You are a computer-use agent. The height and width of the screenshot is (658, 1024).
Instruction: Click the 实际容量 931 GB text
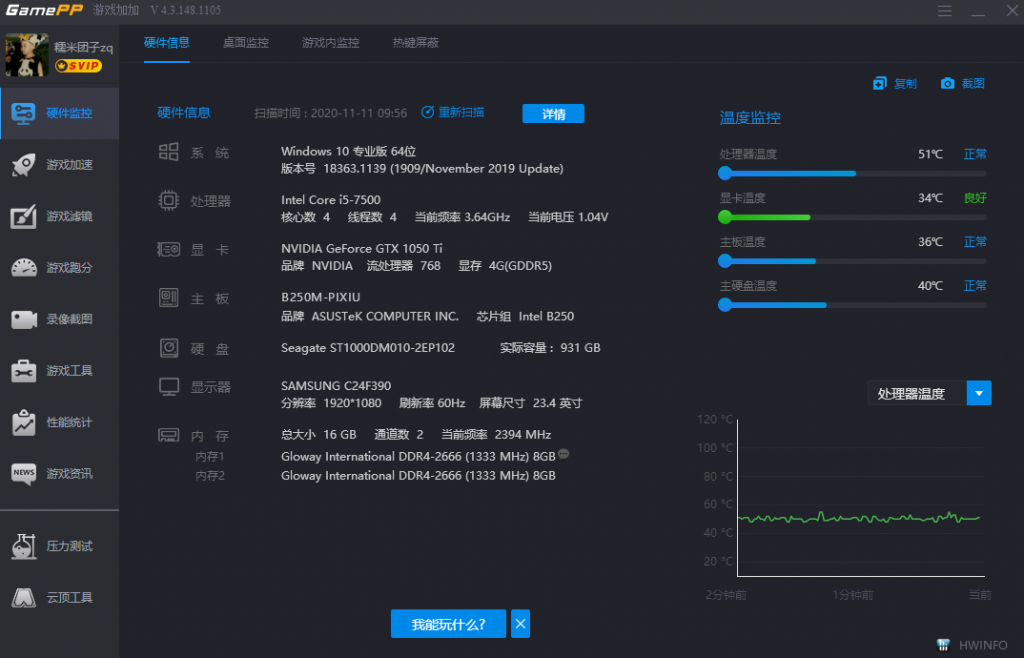550,348
